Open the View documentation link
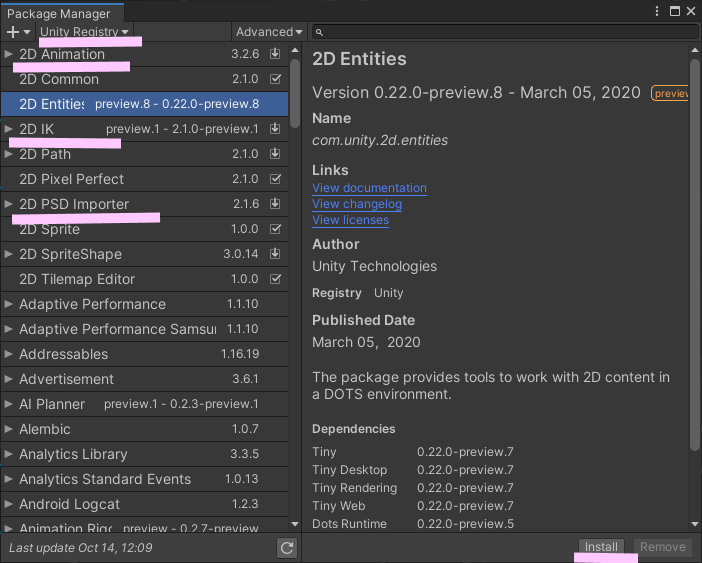The image size is (702, 563). [x=369, y=188]
